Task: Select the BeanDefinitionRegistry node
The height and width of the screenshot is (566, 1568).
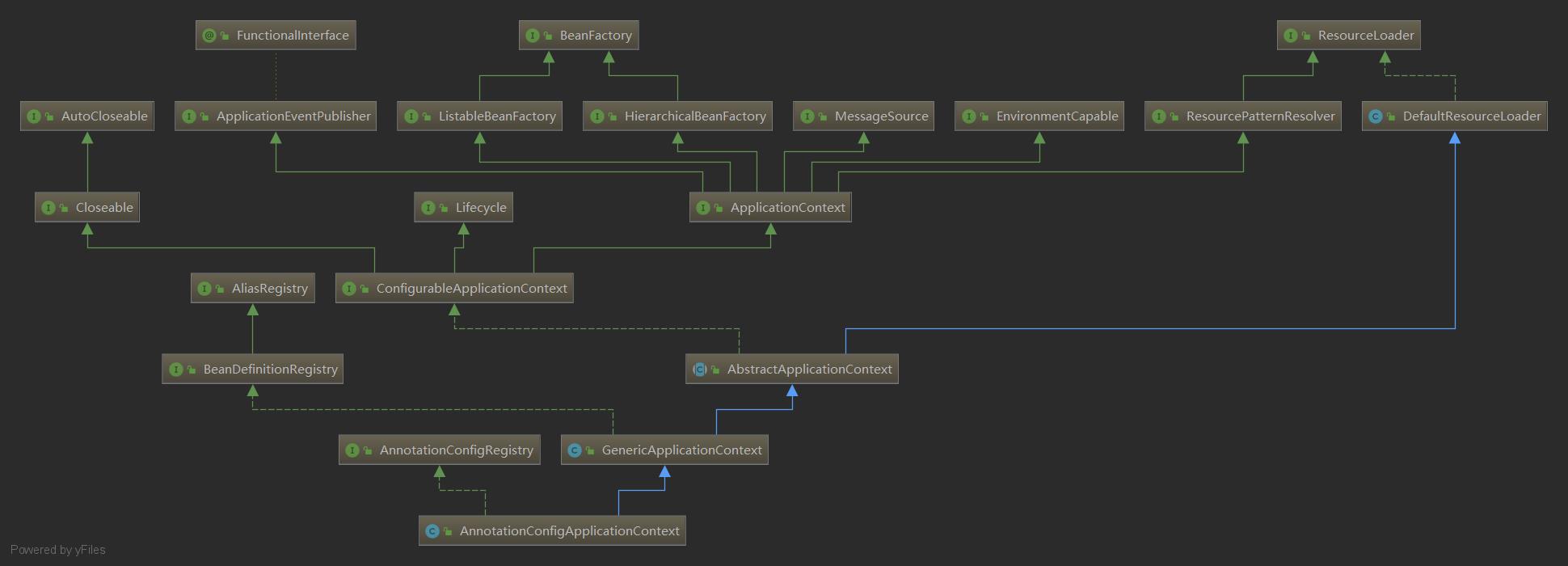Action: pos(252,370)
